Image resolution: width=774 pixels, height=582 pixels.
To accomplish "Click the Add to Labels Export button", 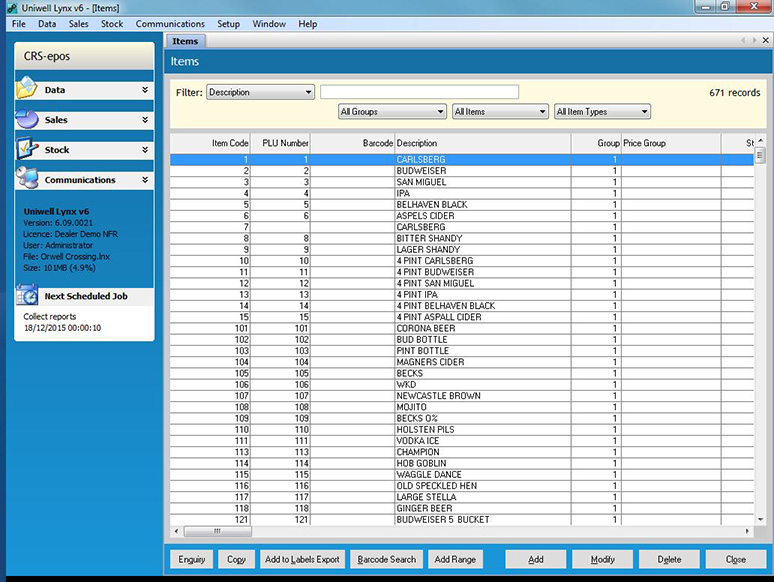I will pyautogui.click(x=301, y=559).
